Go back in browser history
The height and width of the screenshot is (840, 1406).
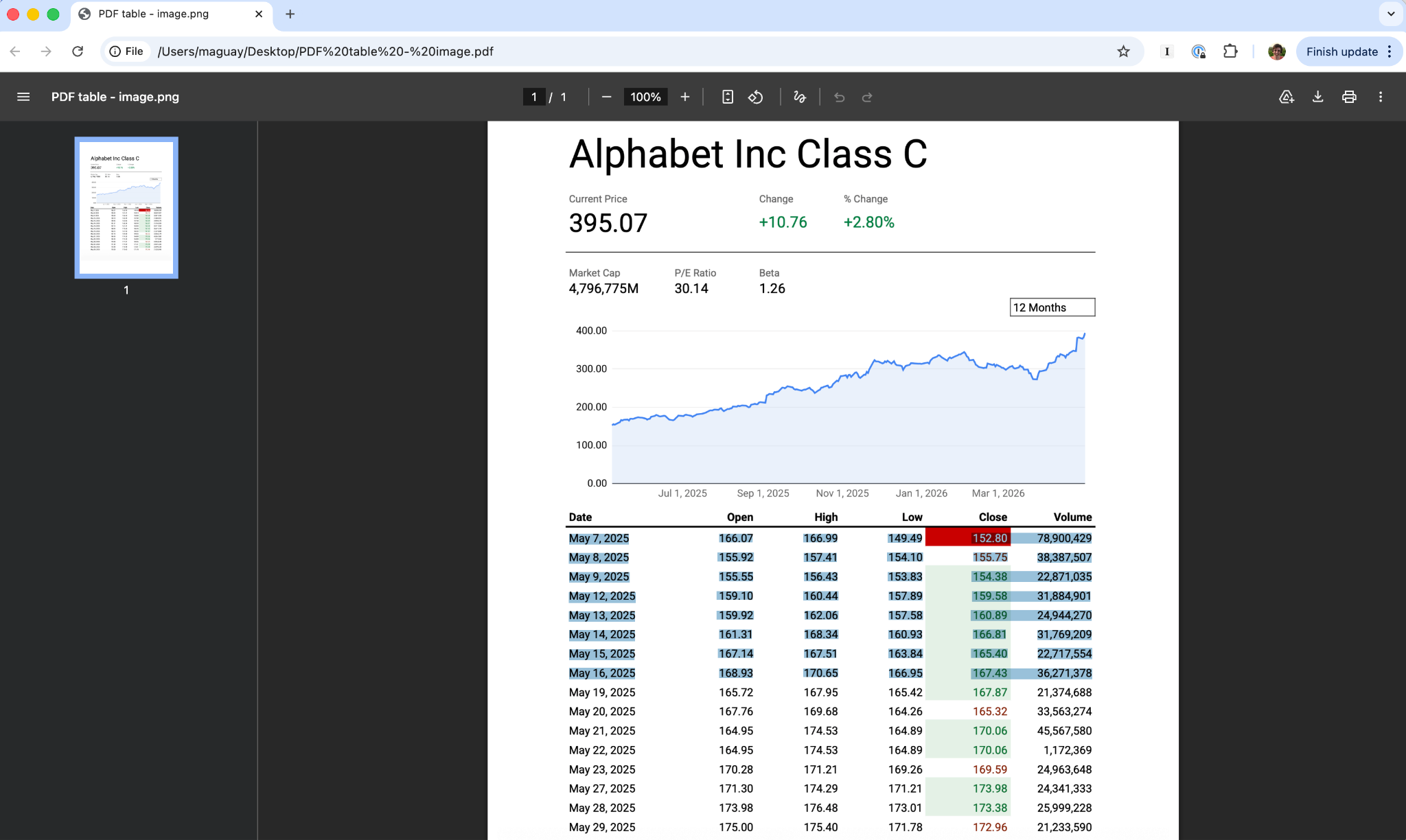[x=15, y=51]
